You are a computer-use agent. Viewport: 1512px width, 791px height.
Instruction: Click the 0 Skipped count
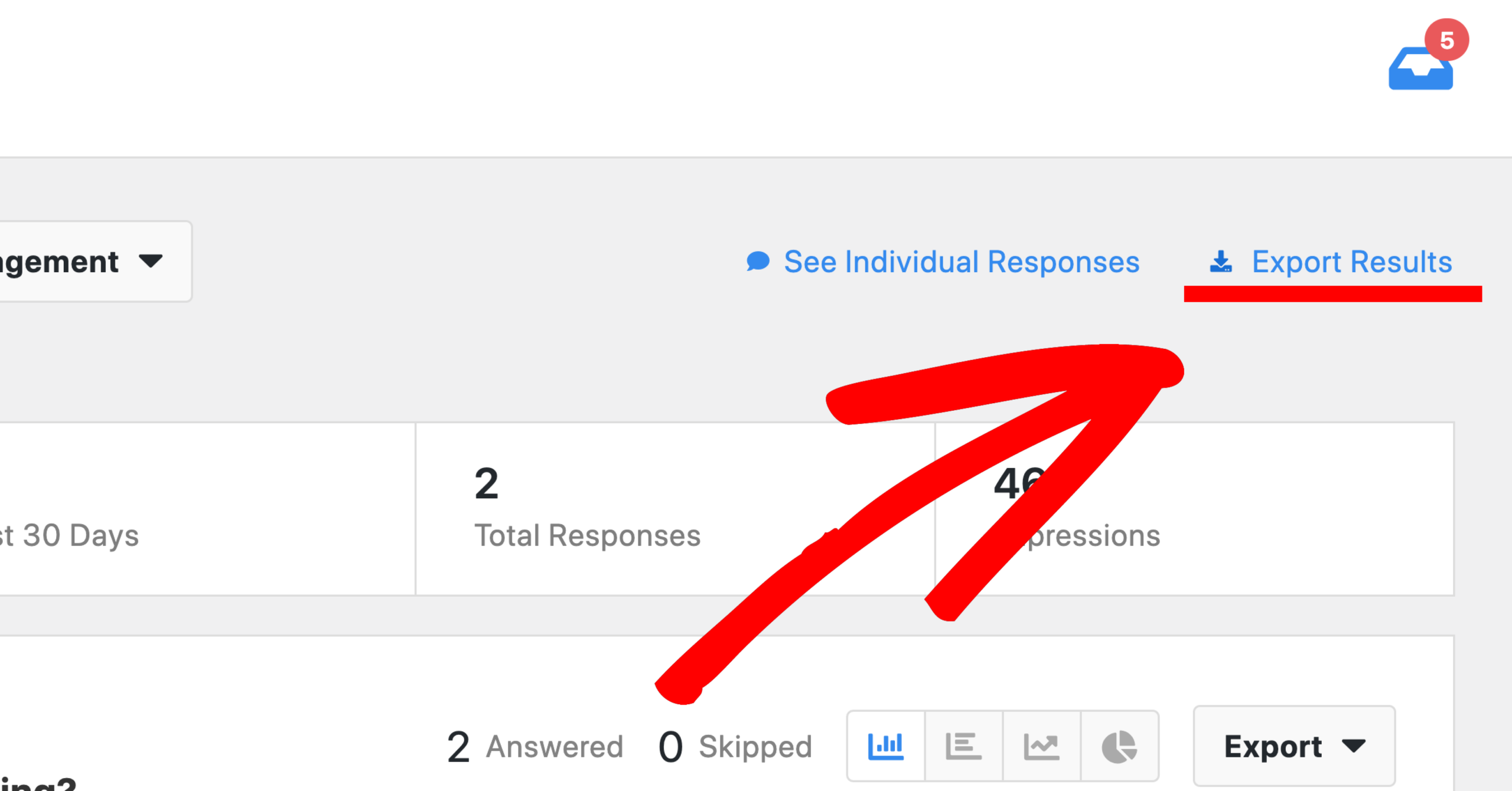point(735,747)
